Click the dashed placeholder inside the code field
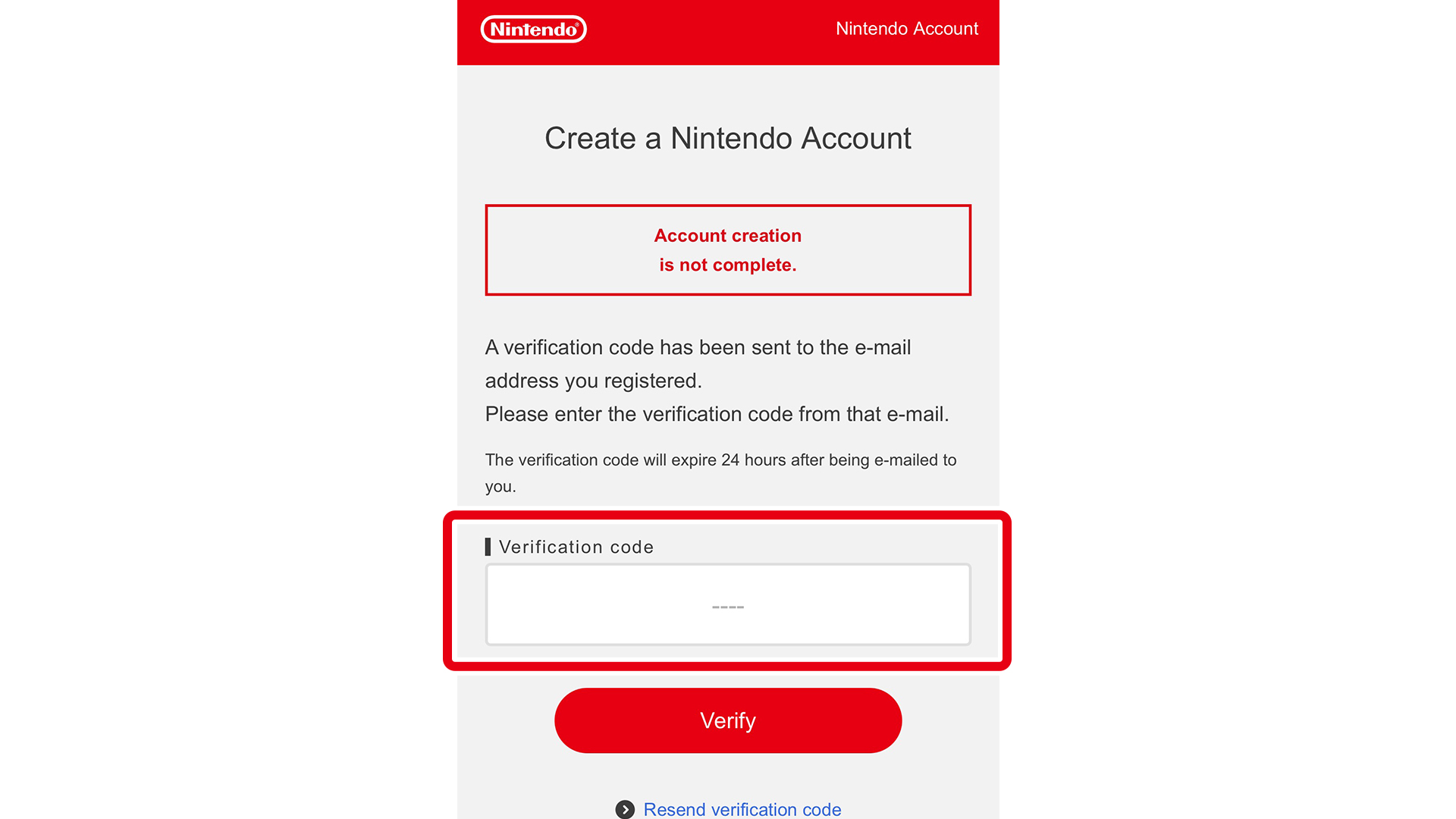 tap(728, 607)
